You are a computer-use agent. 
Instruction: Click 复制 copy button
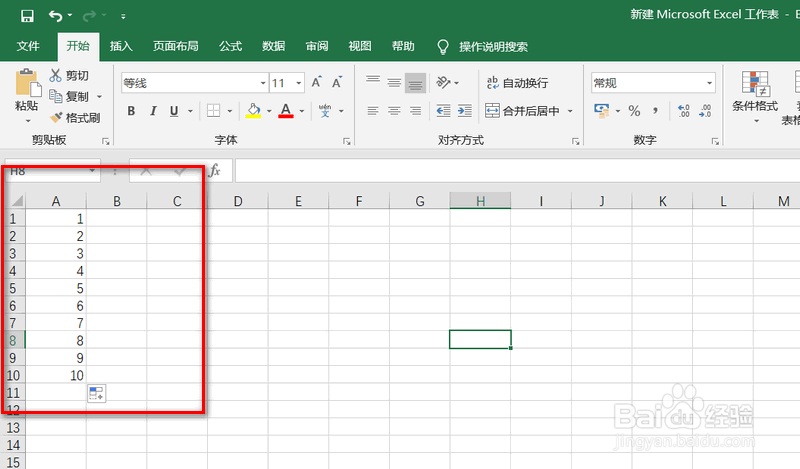tap(69, 96)
